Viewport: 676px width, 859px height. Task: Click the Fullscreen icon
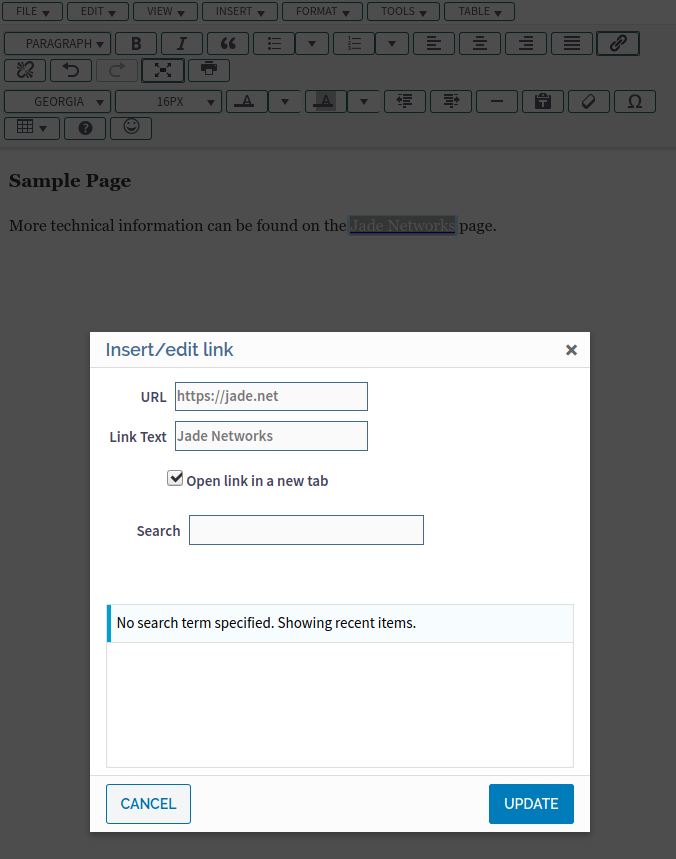click(162, 70)
